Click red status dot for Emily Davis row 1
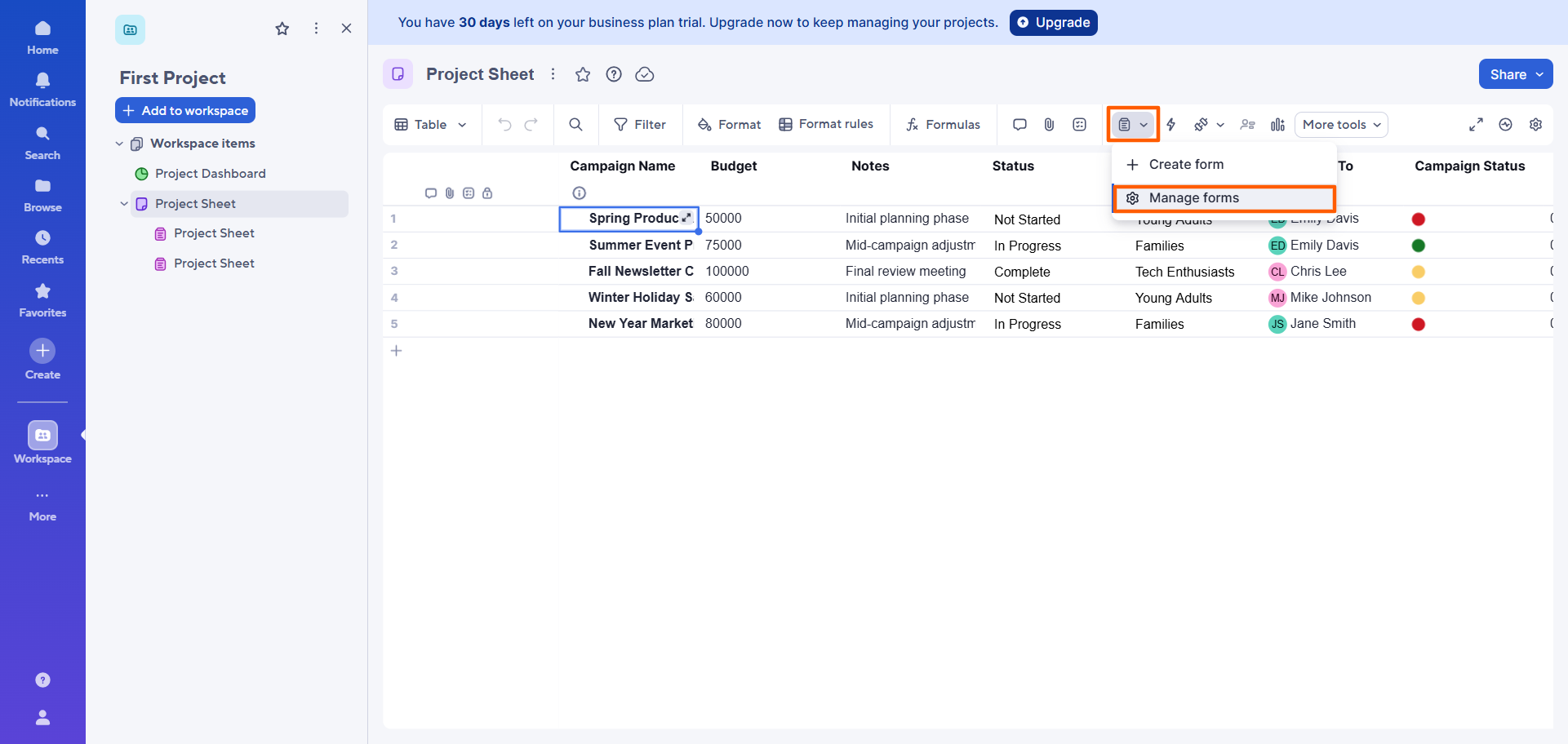The width and height of the screenshot is (1568, 744). (x=1419, y=219)
